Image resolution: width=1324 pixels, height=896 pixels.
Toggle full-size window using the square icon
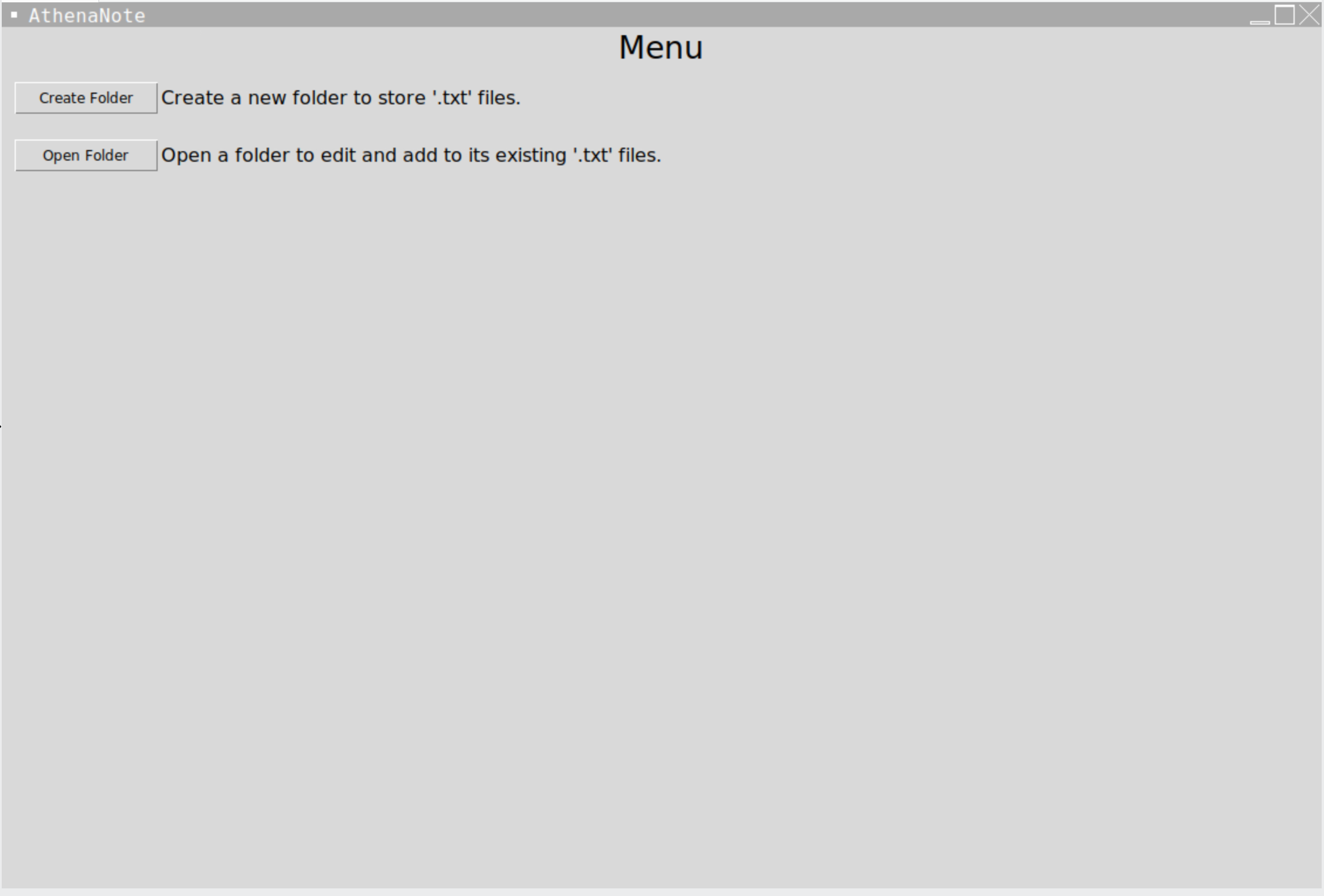click(1285, 15)
